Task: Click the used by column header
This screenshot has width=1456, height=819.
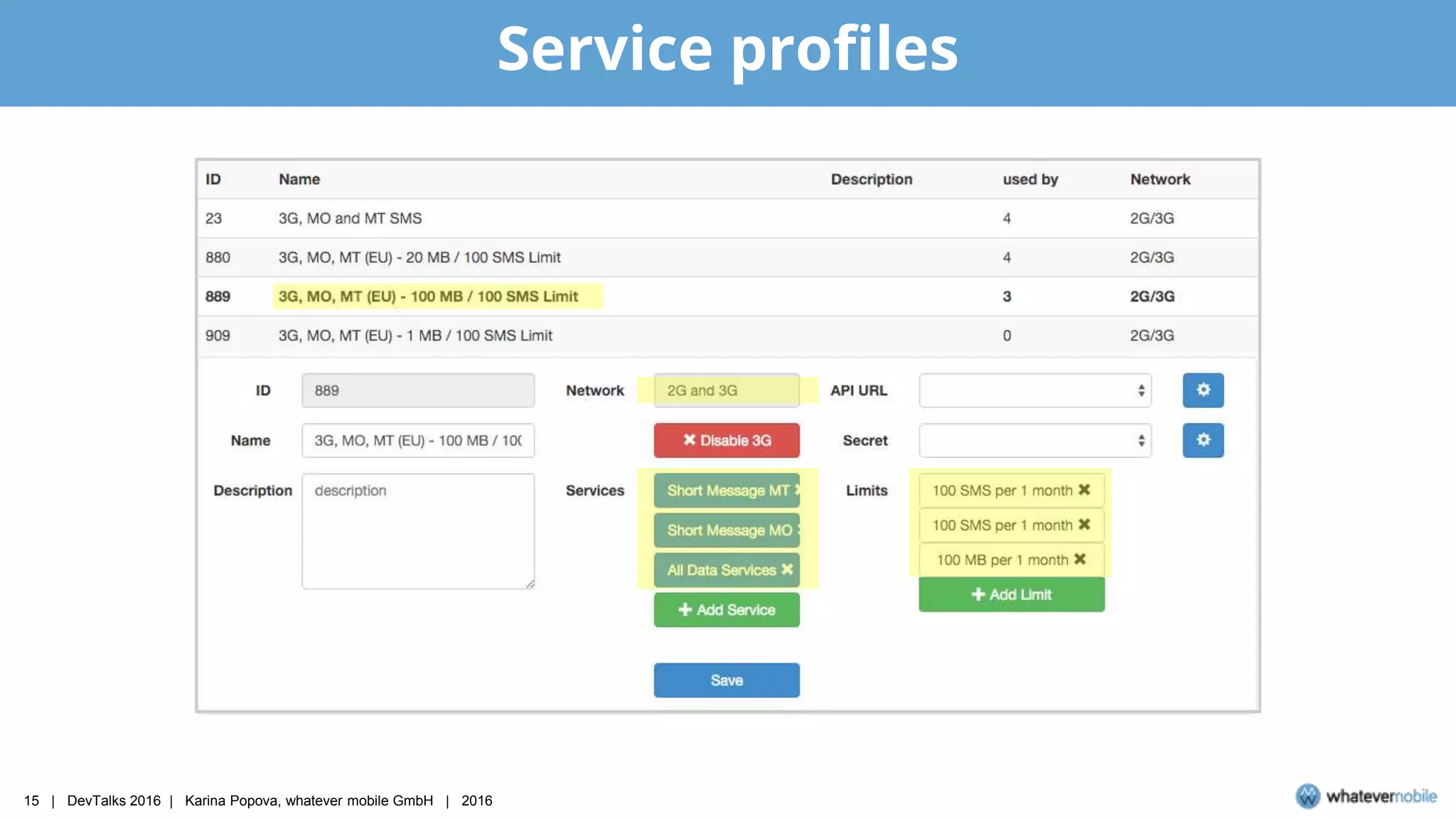Action: (1030, 179)
